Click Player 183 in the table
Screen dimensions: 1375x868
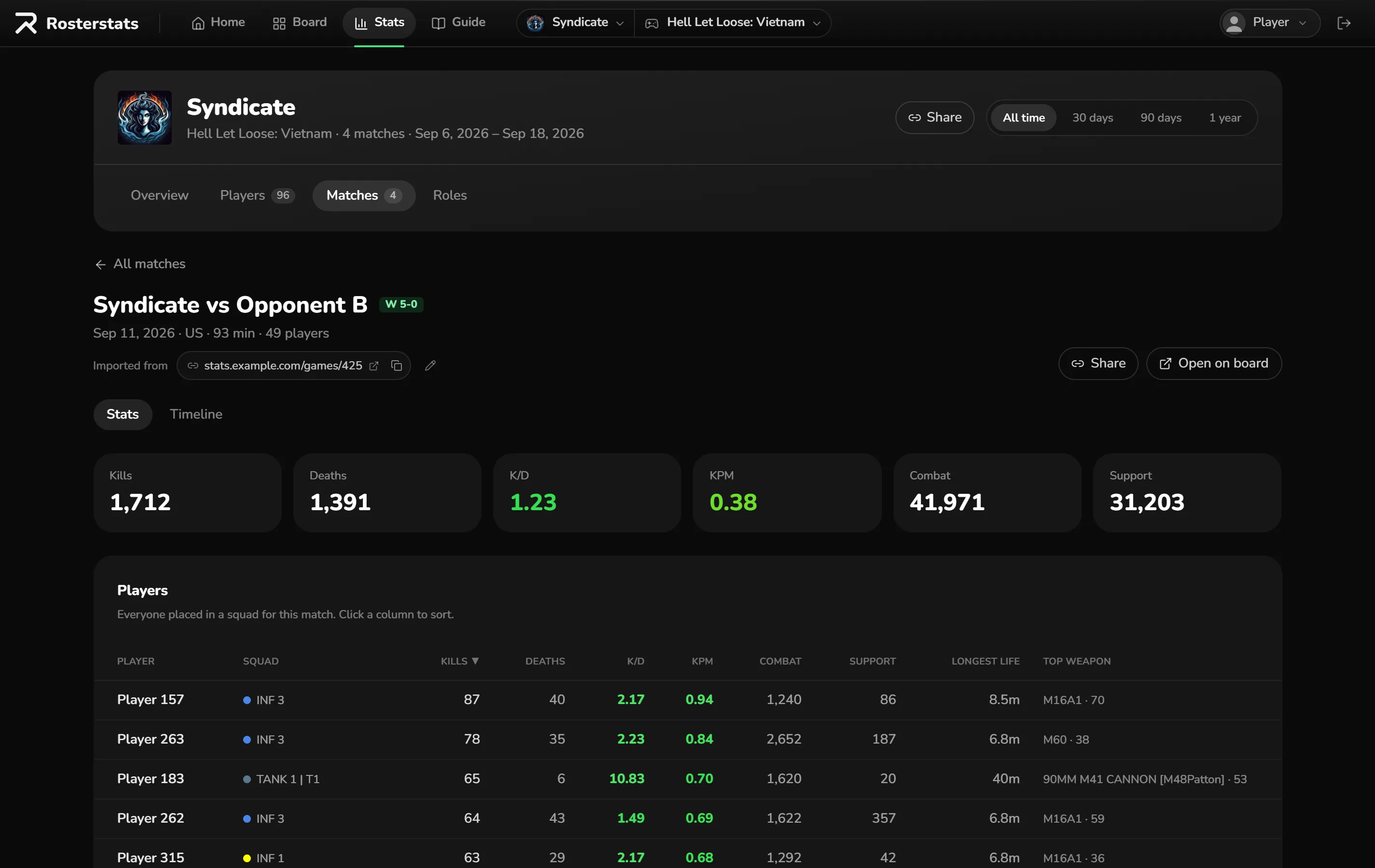coord(150,779)
